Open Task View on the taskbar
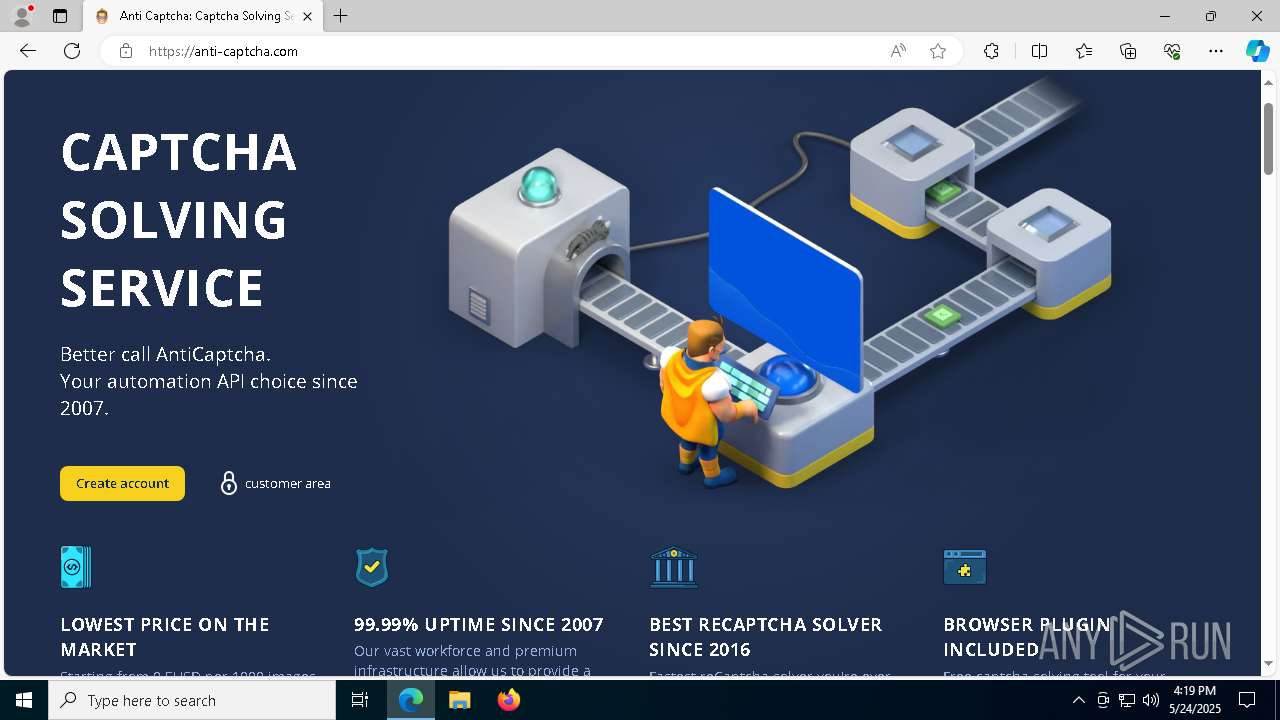 (x=360, y=700)
